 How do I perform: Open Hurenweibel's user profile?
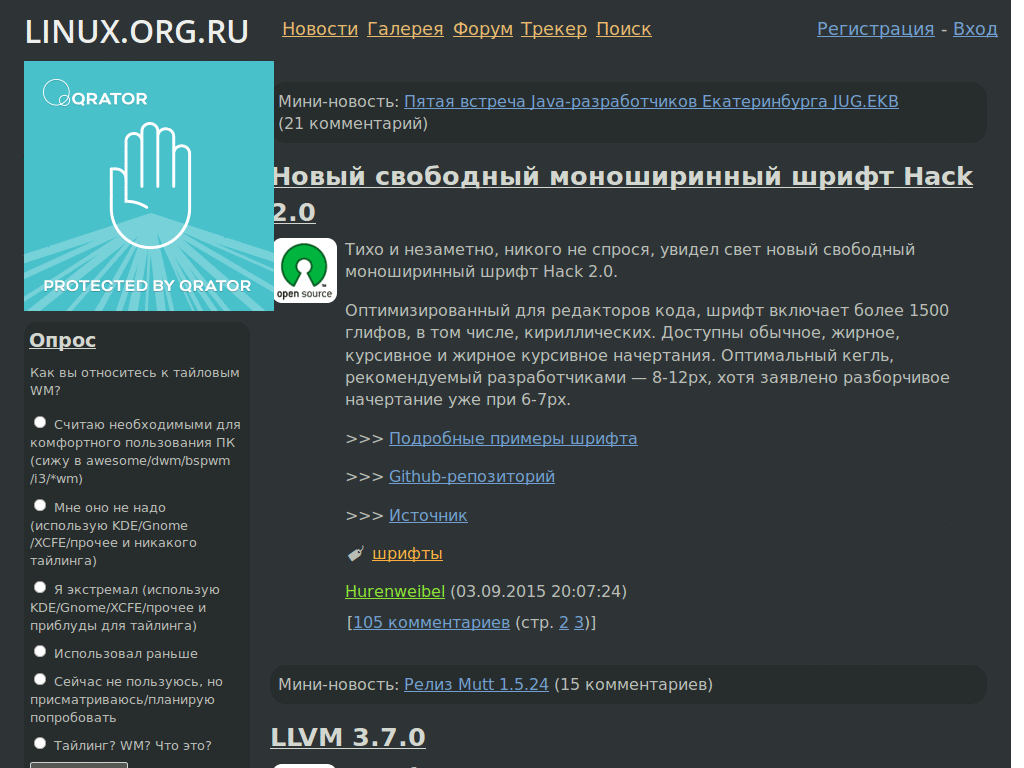coord(394,591)
